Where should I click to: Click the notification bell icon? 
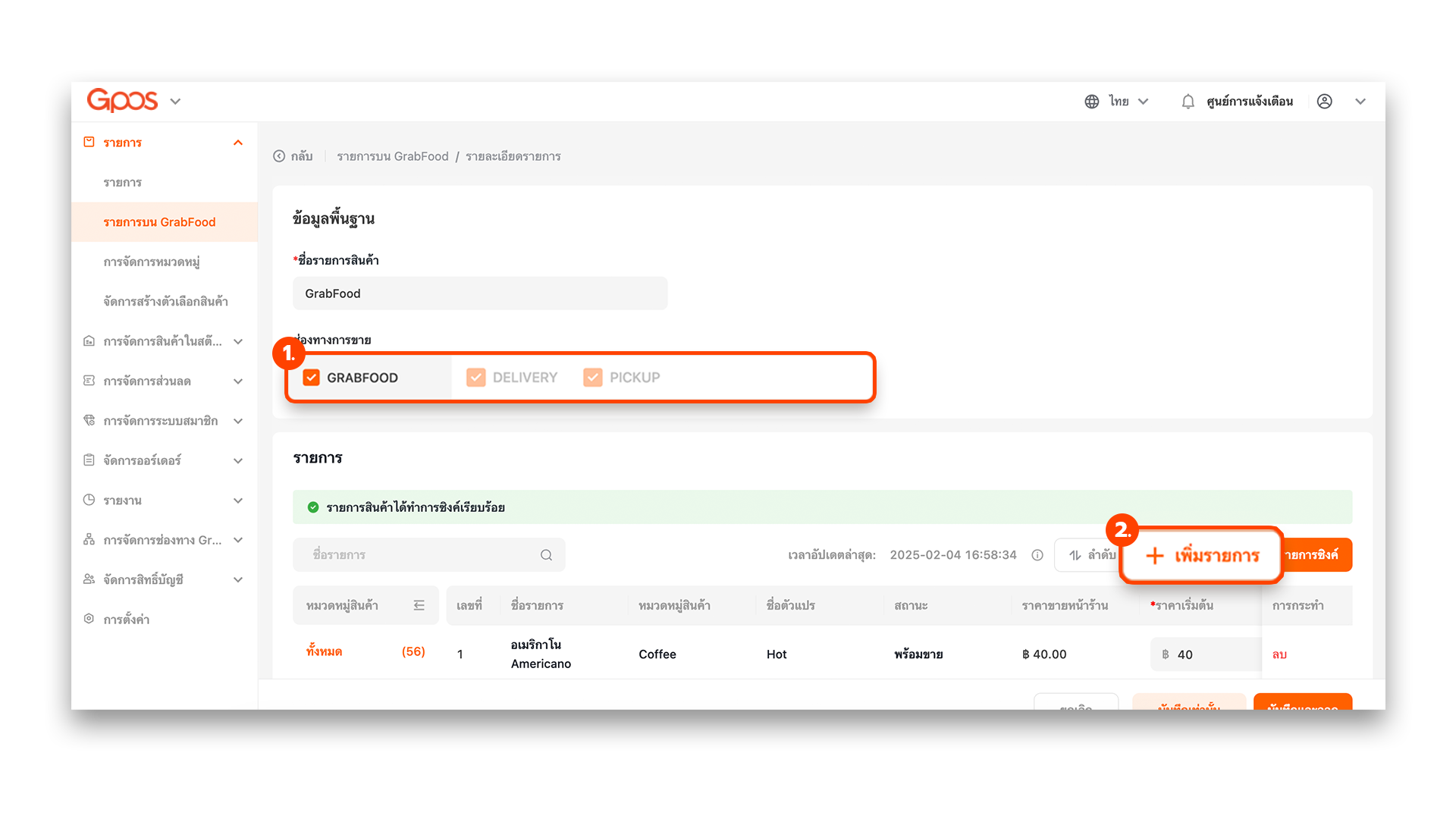tap(1188, 102)
